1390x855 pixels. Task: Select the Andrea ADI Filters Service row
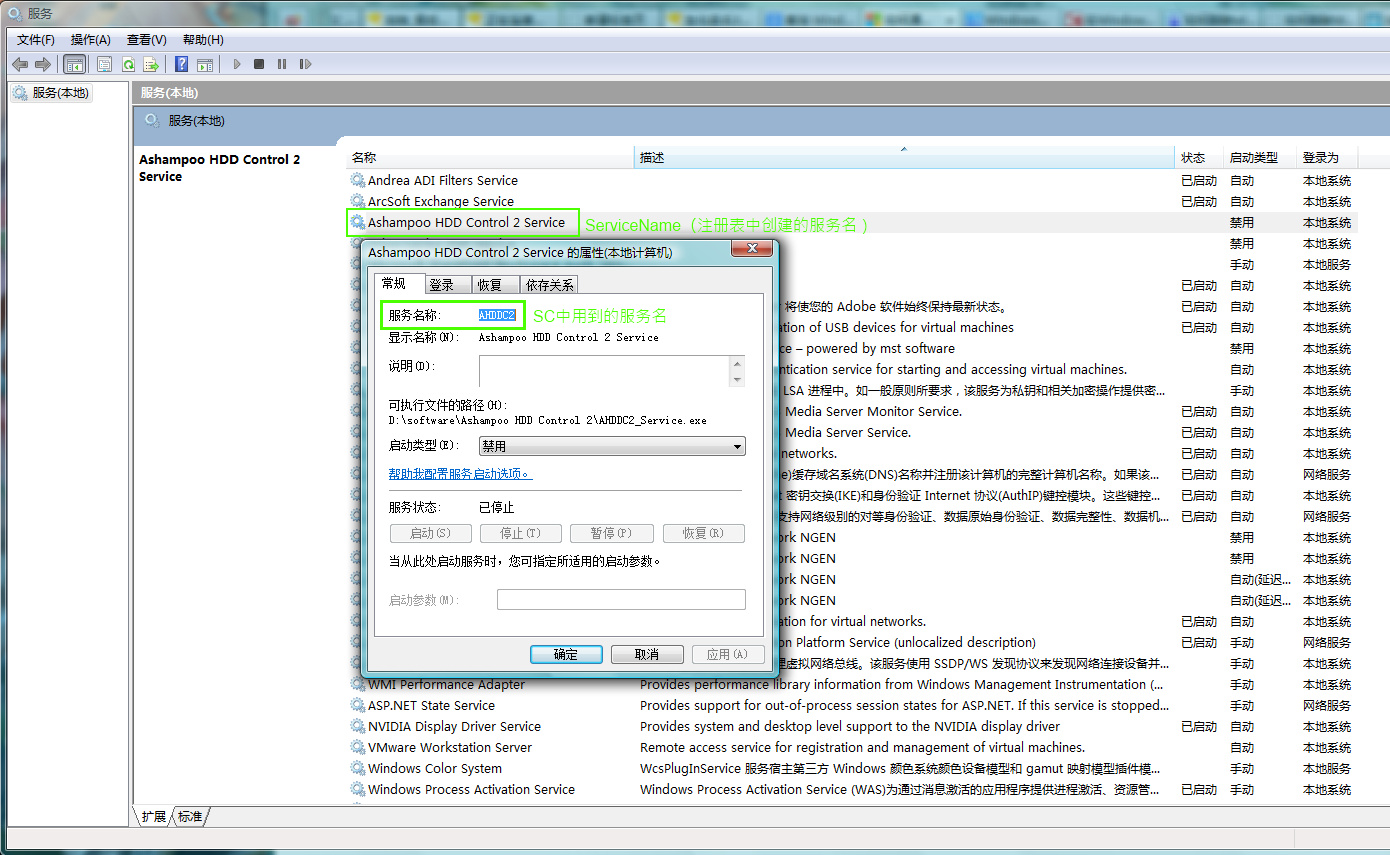pyautogui.click(x=852, y=180)
